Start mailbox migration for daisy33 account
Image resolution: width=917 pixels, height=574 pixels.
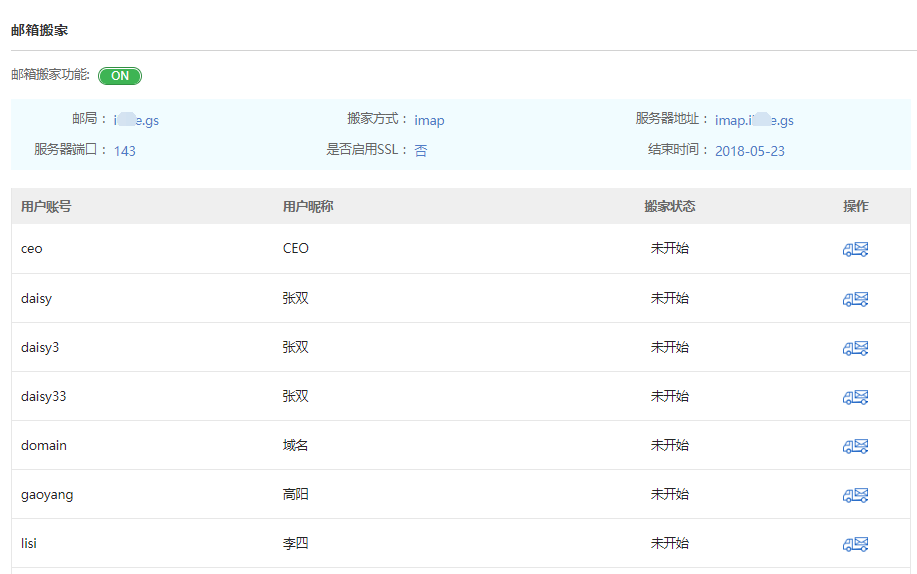click(x=855, y=396)
